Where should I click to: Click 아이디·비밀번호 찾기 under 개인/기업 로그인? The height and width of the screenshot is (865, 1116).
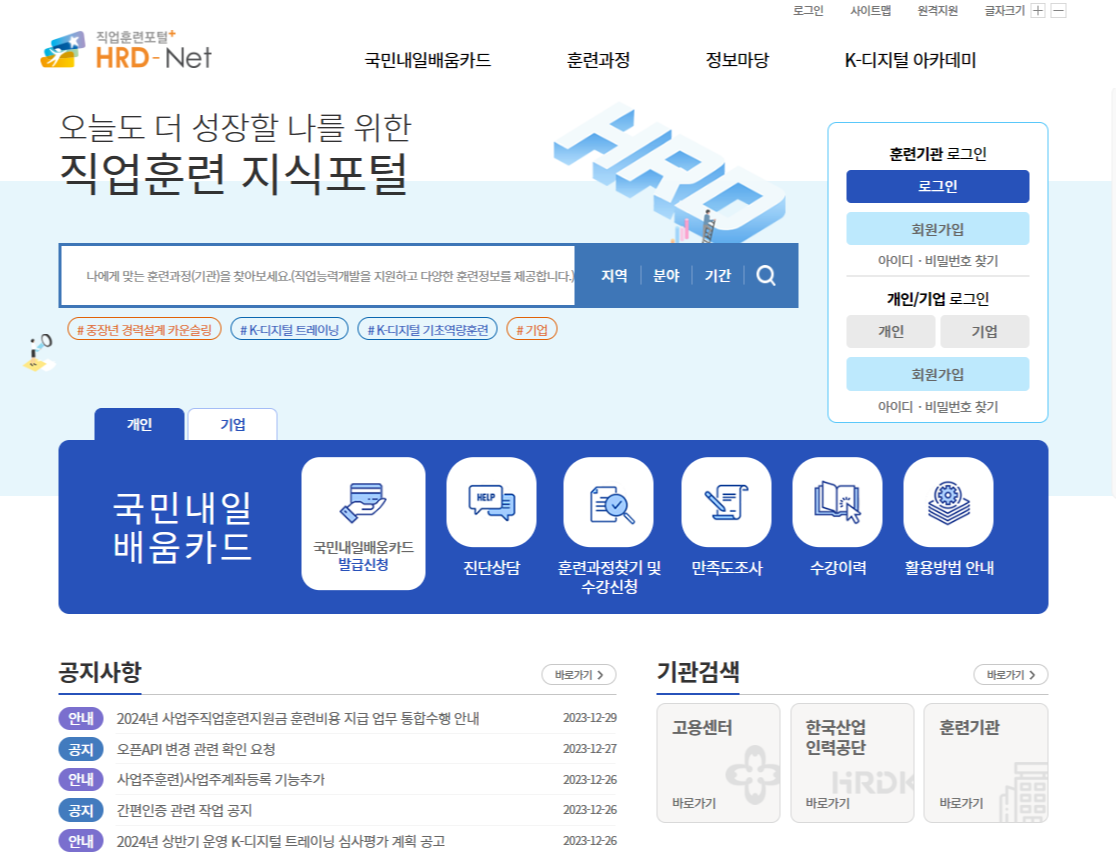click(x=937, y=407)
